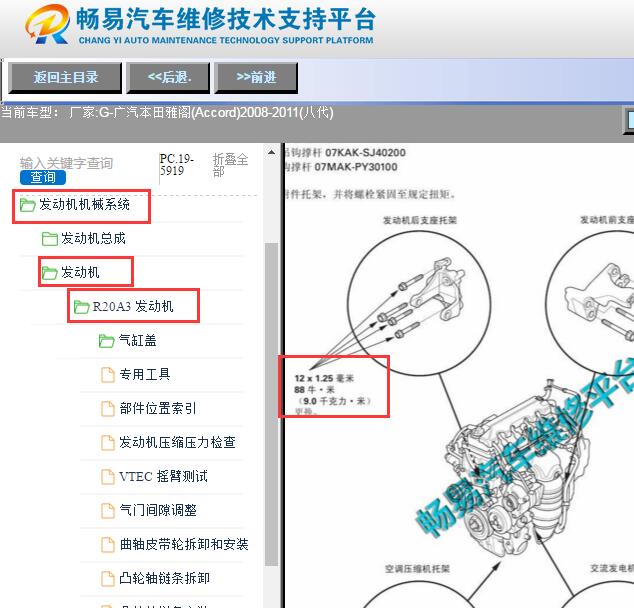Click the 07MAK-PY30100 tool number
This screenshot has width=634, height=608.
coord(356,167)
